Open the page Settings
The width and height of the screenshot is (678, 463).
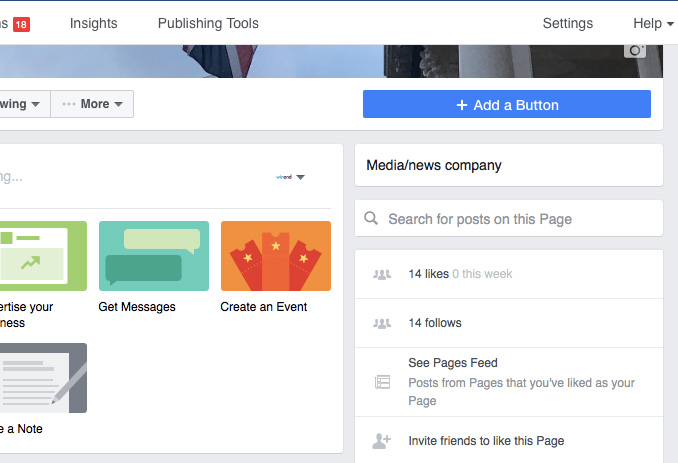[567, 23]
